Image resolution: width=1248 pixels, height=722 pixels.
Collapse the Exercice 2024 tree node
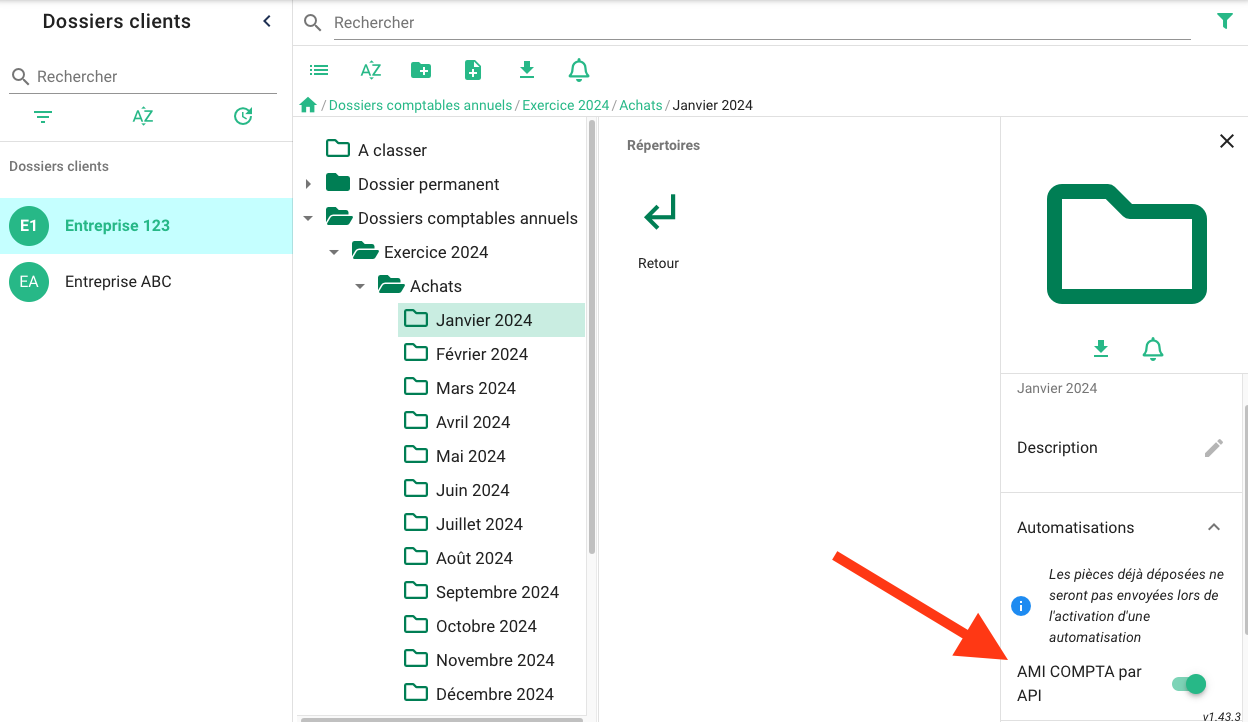tap(334, 252)
